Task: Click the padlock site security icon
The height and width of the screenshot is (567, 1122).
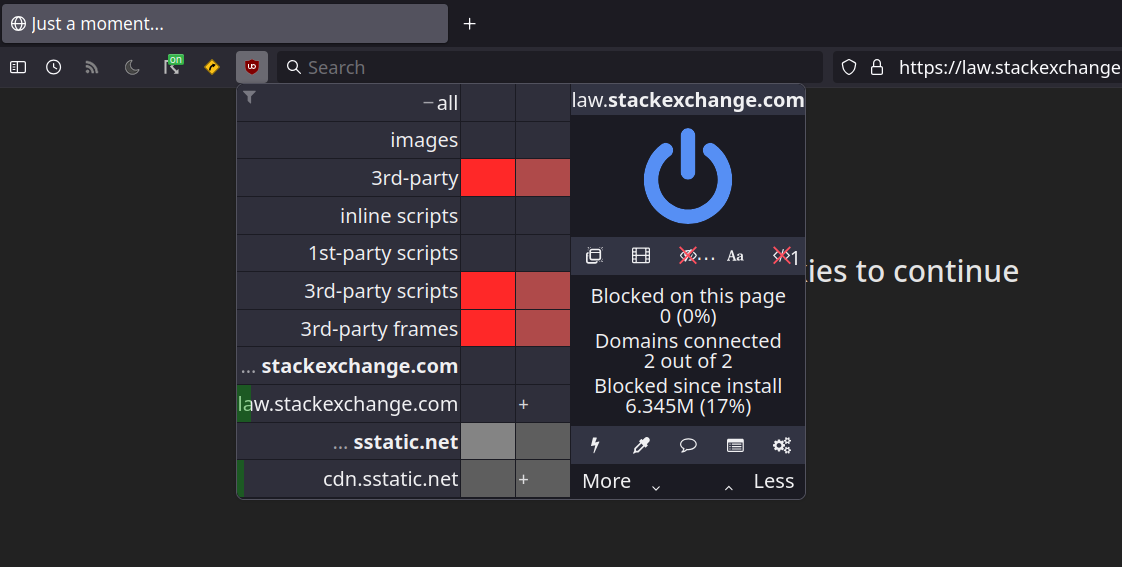Action: click(877, 67)
